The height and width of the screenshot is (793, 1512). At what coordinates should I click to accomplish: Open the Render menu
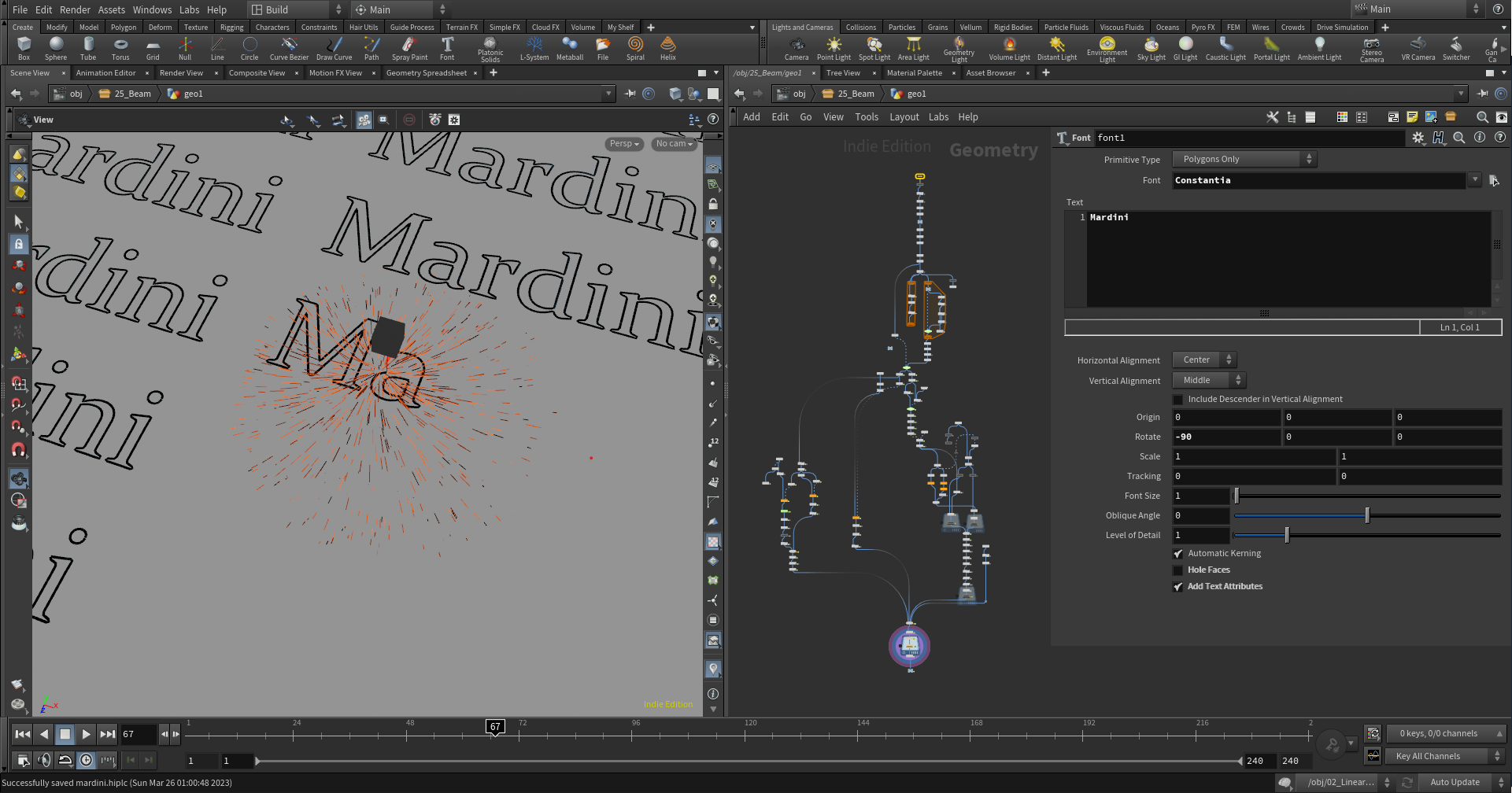tap(76, 9)
